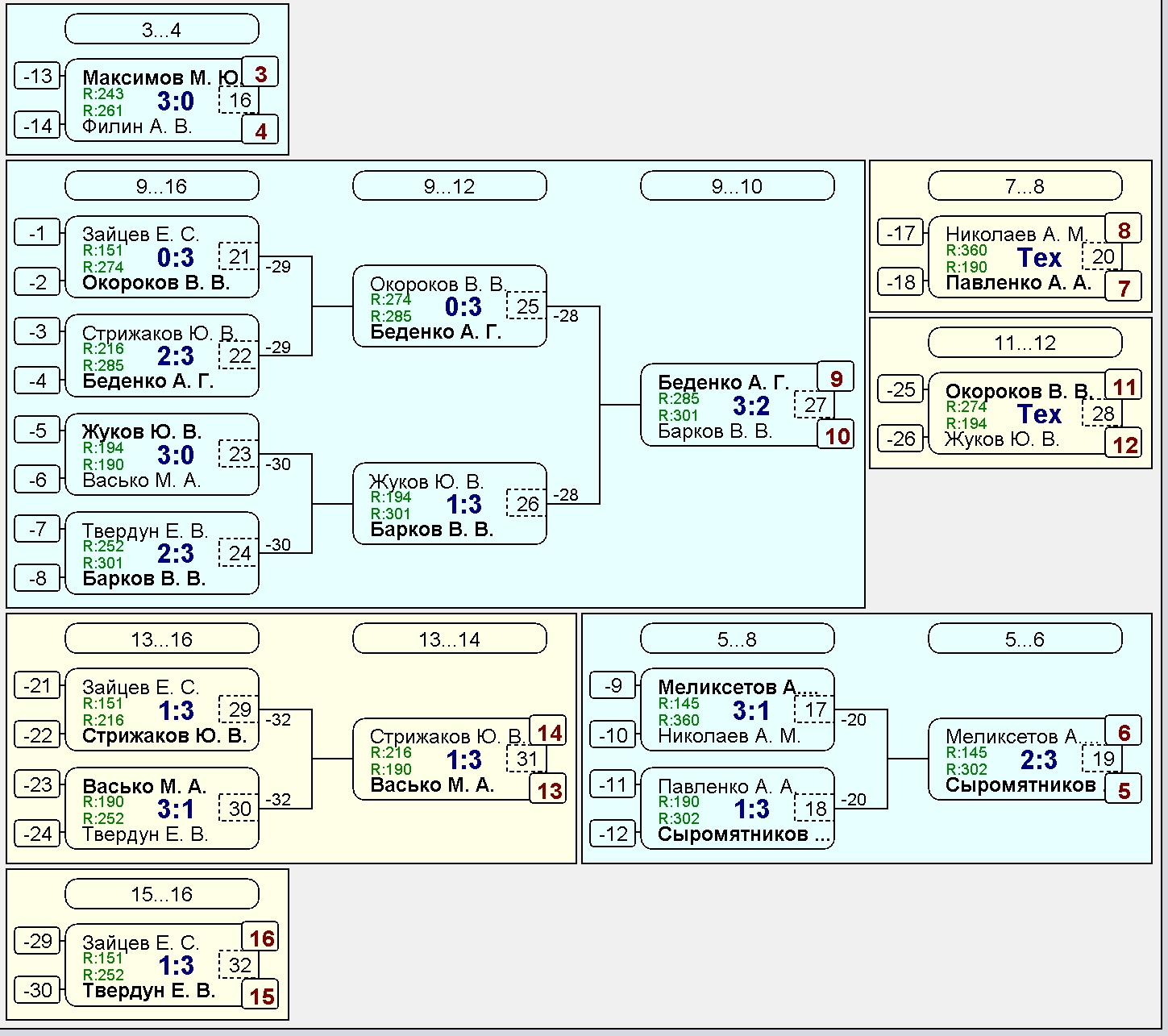Click winner name Максимов М. Ю.

(x=161, y=77)
